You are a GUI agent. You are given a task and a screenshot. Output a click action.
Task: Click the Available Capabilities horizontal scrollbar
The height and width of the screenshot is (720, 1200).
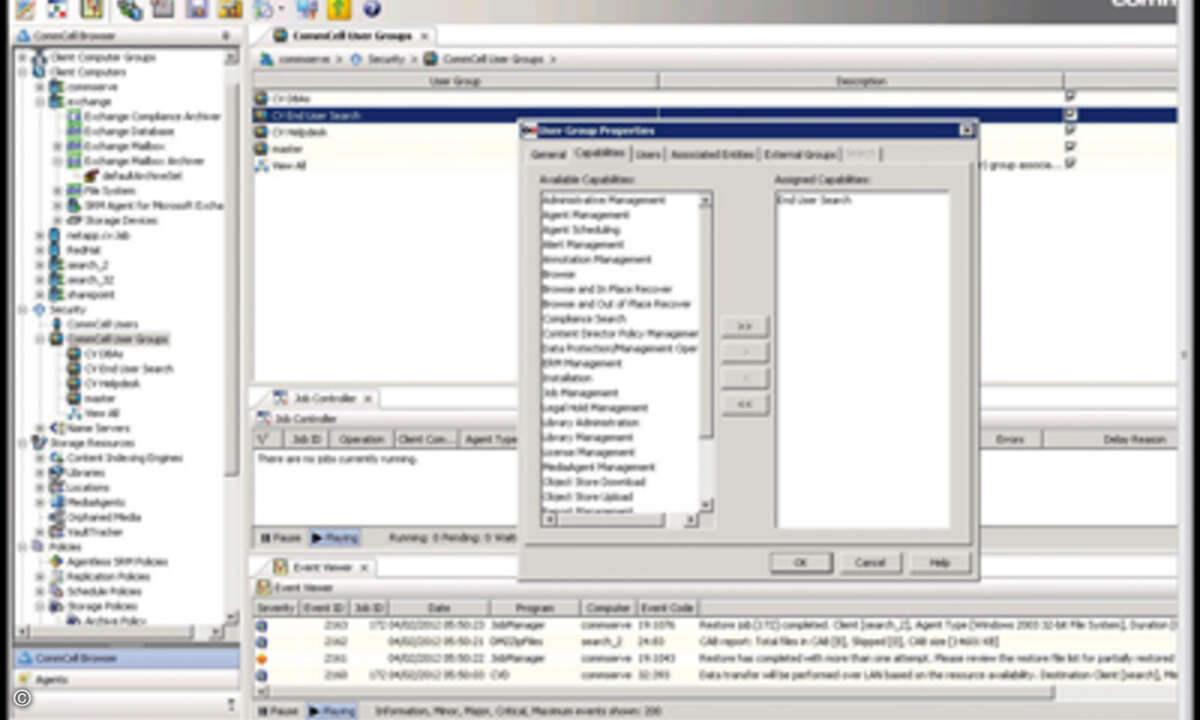(620, 520)
